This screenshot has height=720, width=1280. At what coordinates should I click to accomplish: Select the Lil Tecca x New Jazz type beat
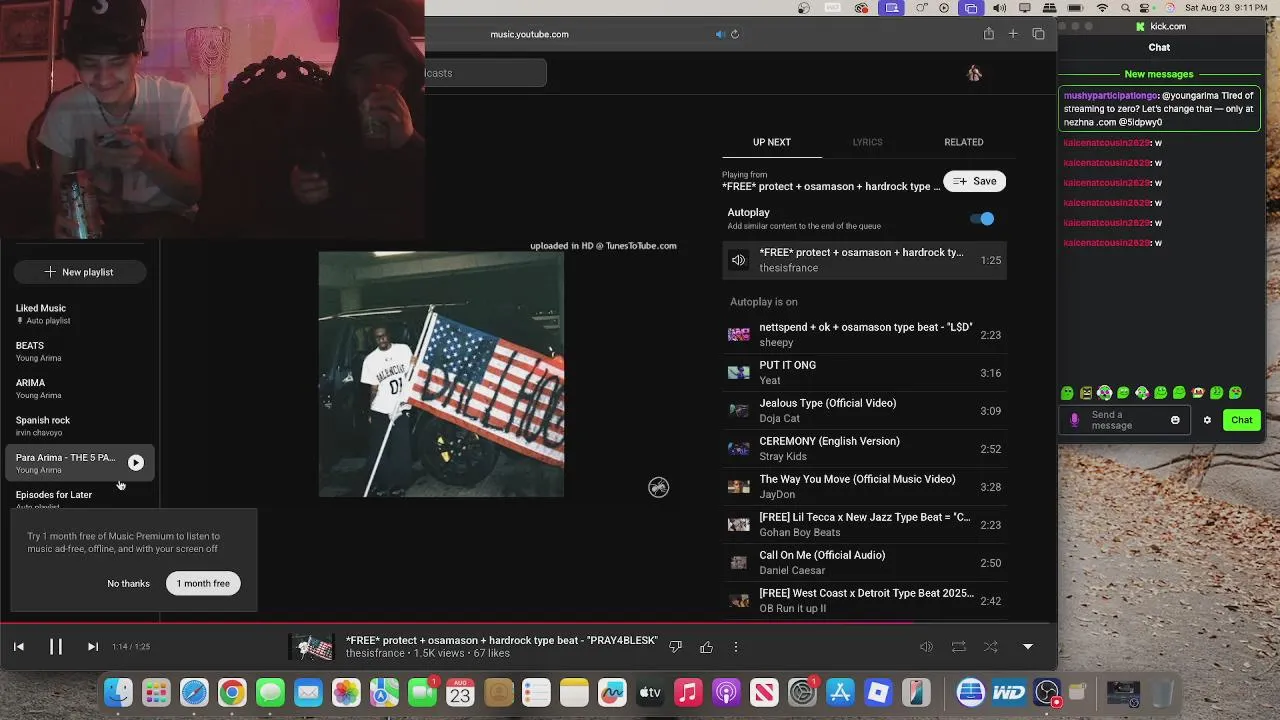click(x=865, y=525)
